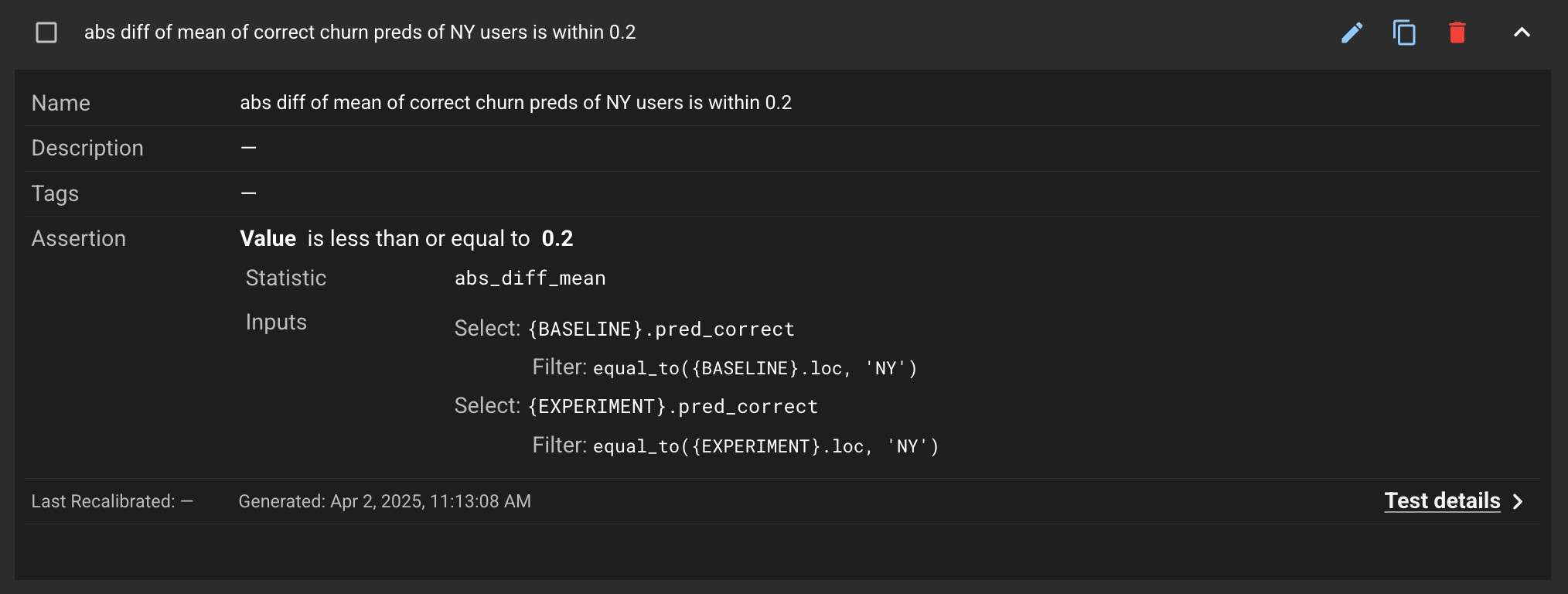
Task: Click the empty Tags value dash
Action: (x=248, y=193)
